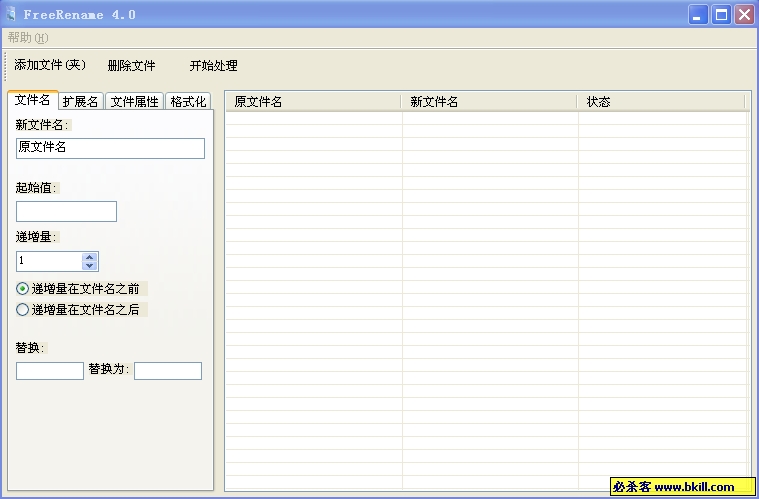Open the 文件属性 tab

click(135, 102)
